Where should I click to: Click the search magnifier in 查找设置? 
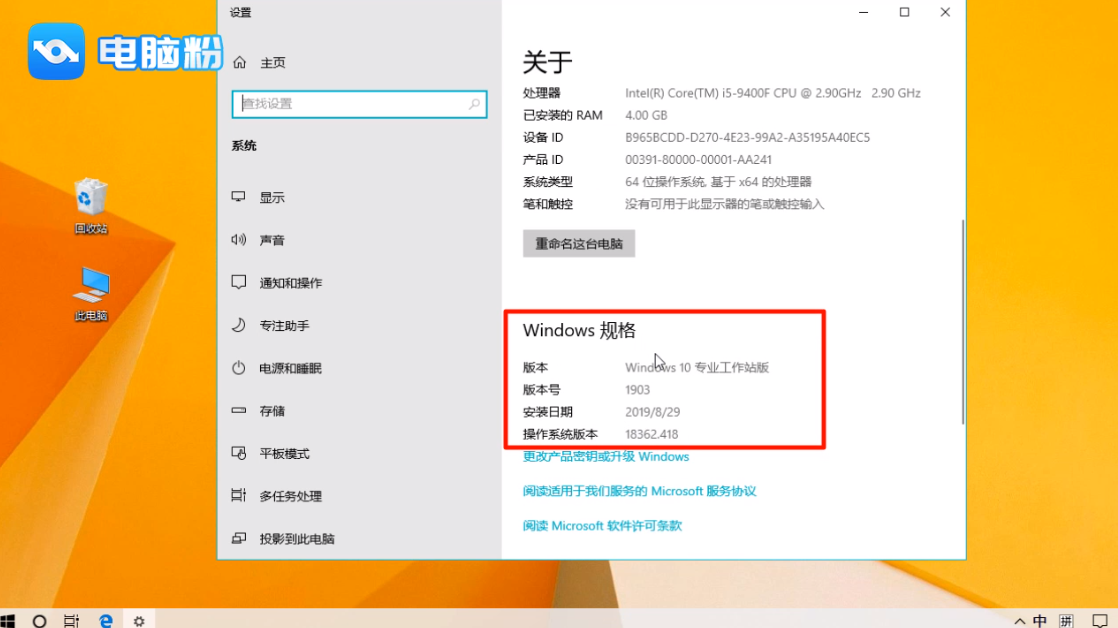point(474,104)
